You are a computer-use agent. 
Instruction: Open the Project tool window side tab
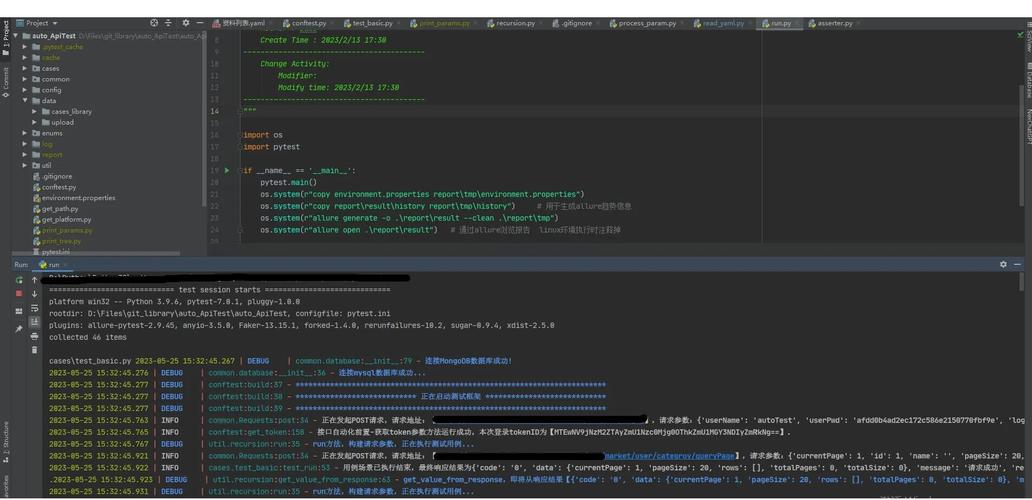tap(5, 39)
